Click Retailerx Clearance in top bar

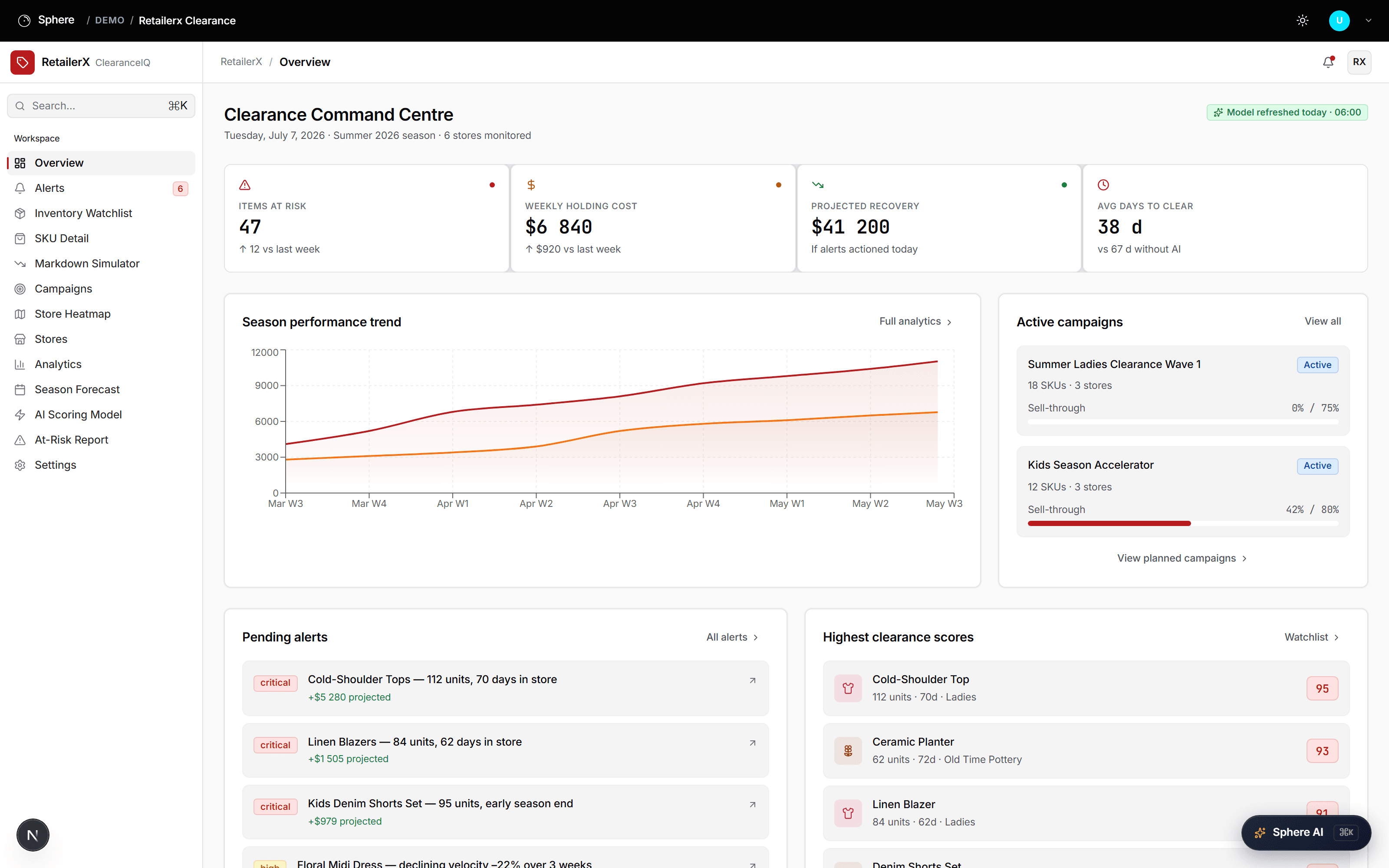(x=187, y=21)
